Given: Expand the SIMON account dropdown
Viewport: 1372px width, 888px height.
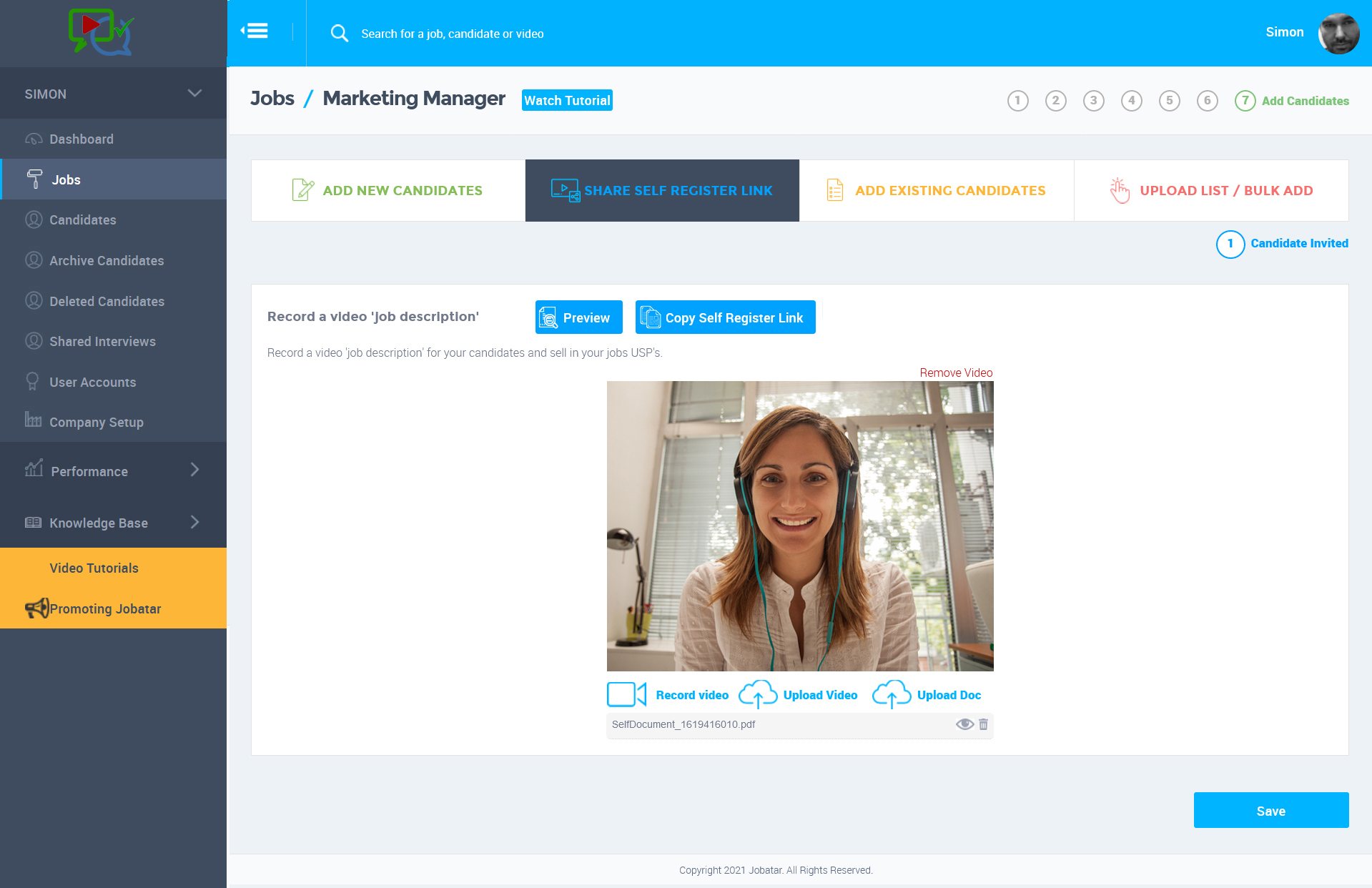Looking at the screenshot, I should coord(194,94).
